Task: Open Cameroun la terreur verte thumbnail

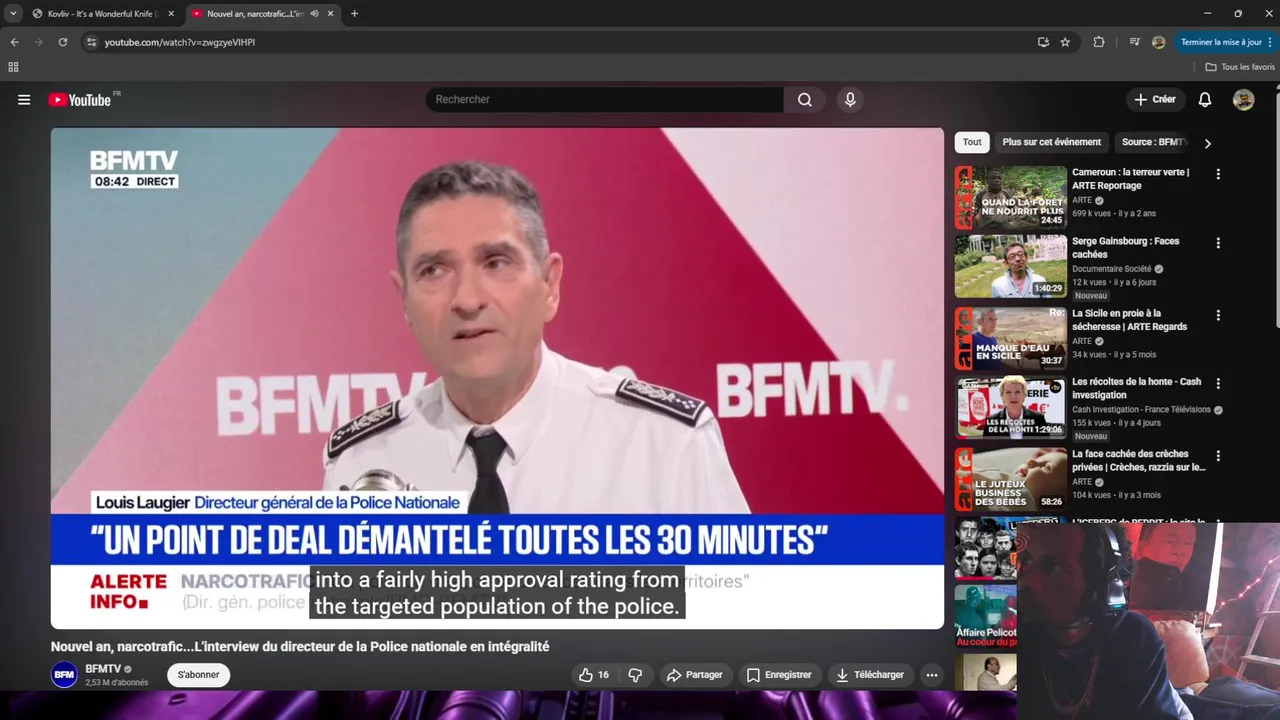Action: pyautogui.click(x=1010, y=197)
